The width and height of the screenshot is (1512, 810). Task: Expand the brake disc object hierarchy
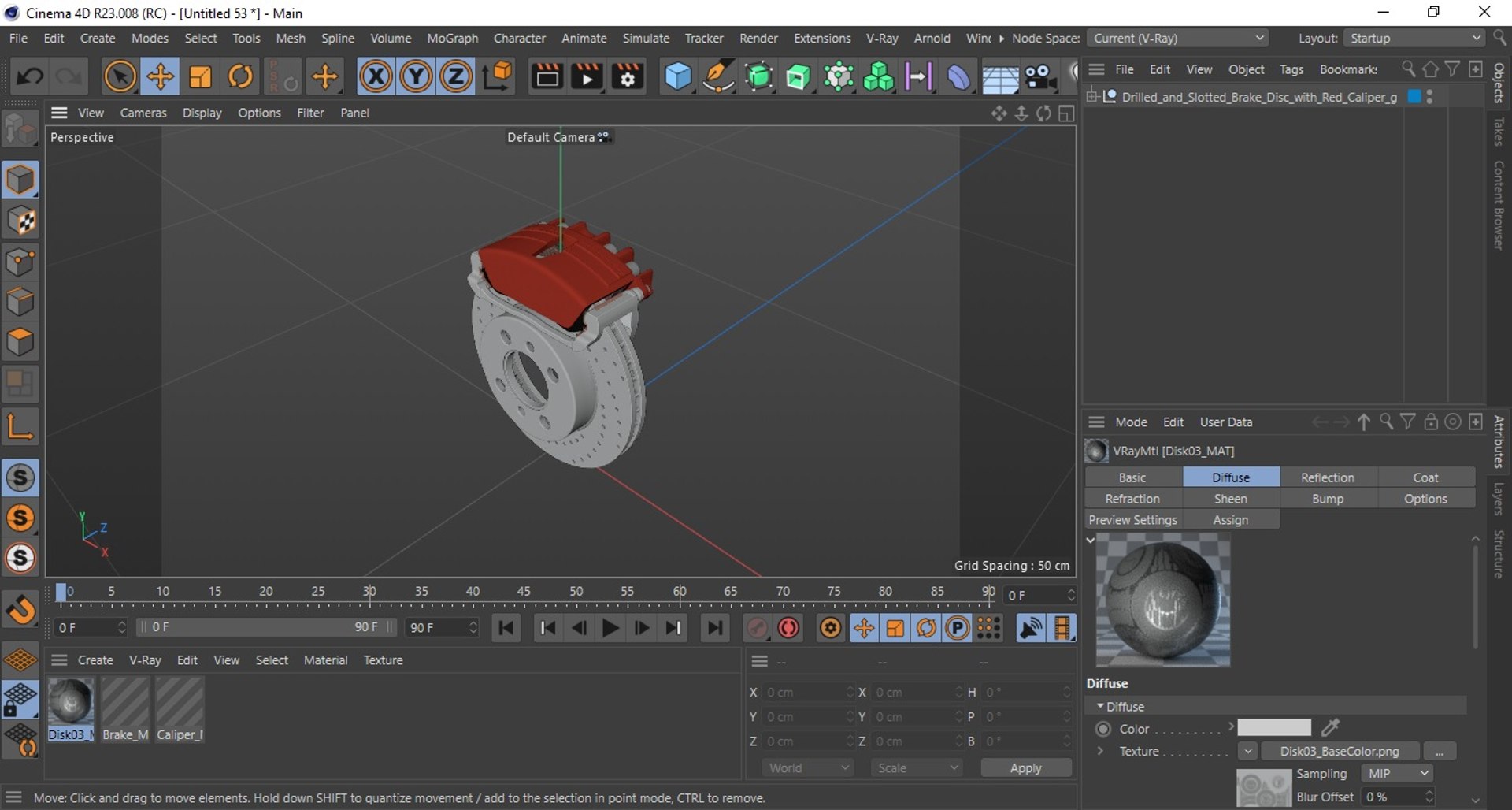[1092, 97]
